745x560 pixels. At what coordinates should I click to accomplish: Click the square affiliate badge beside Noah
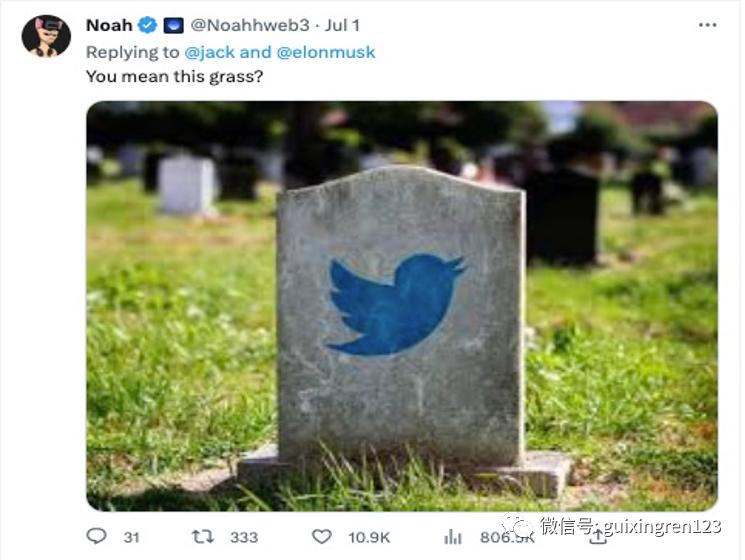coord(174,25)
